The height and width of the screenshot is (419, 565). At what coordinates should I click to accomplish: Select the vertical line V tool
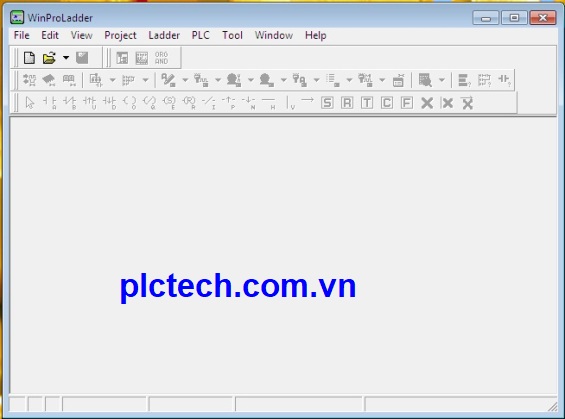coord(290,103)
